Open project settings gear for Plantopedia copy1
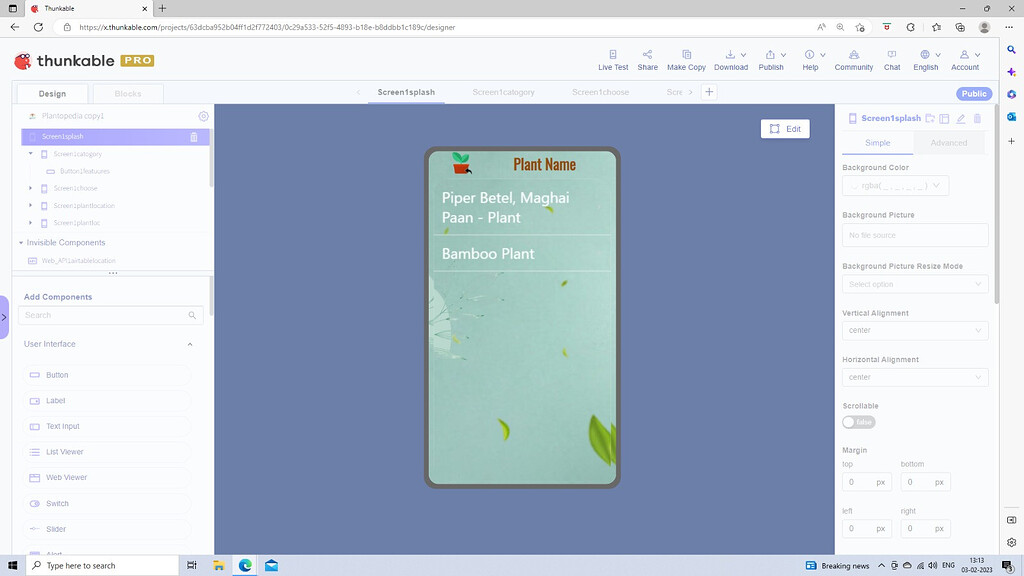 204,116
